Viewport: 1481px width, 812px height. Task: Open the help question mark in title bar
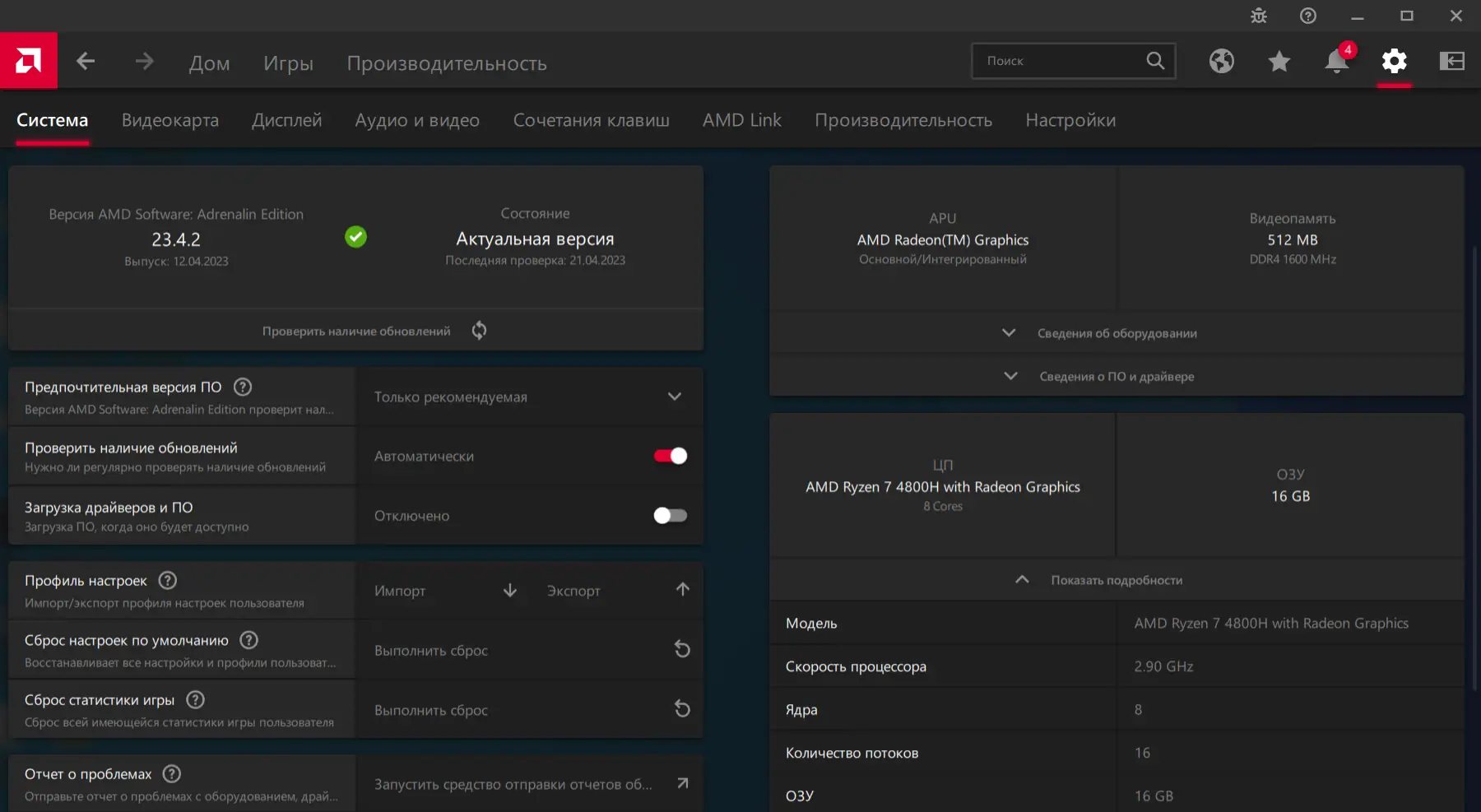click(1308, 16)
